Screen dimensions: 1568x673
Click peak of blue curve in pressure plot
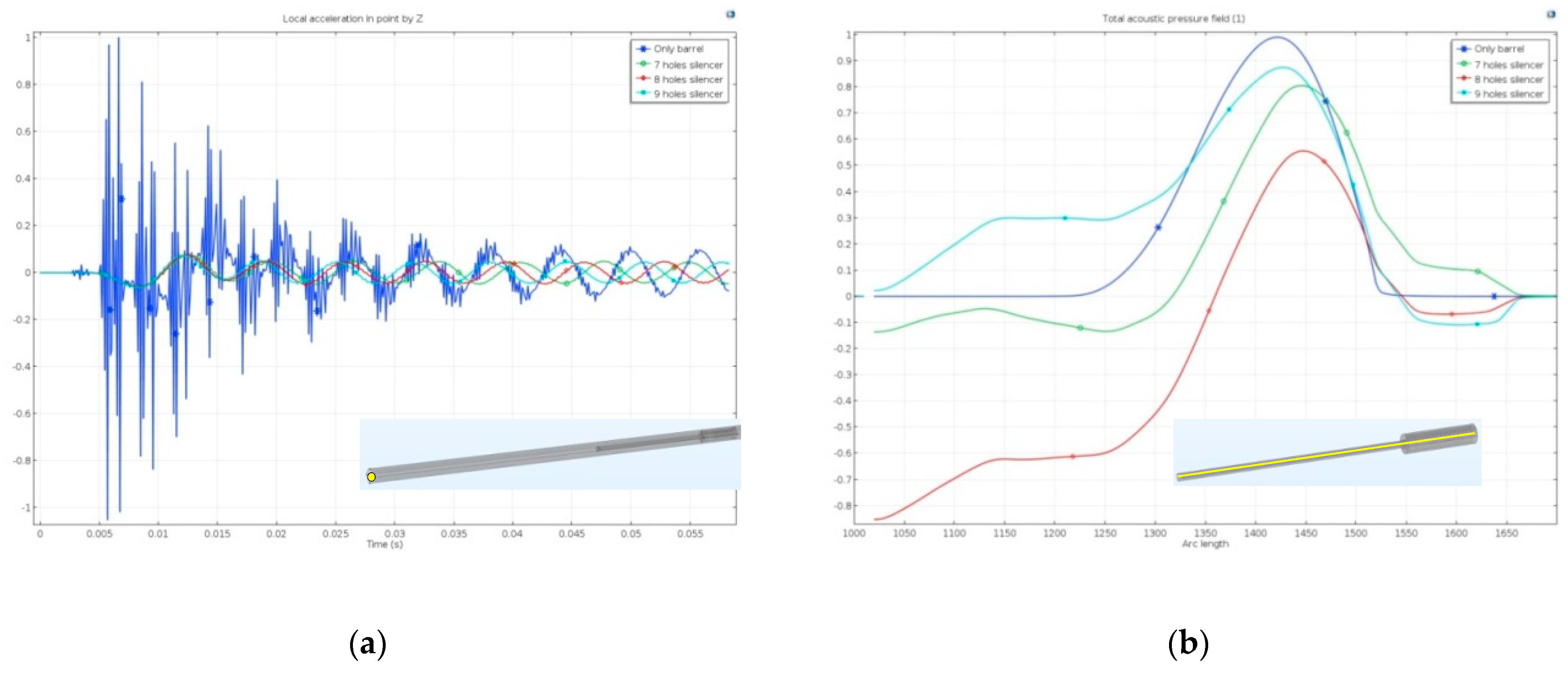click(1277, 37)
